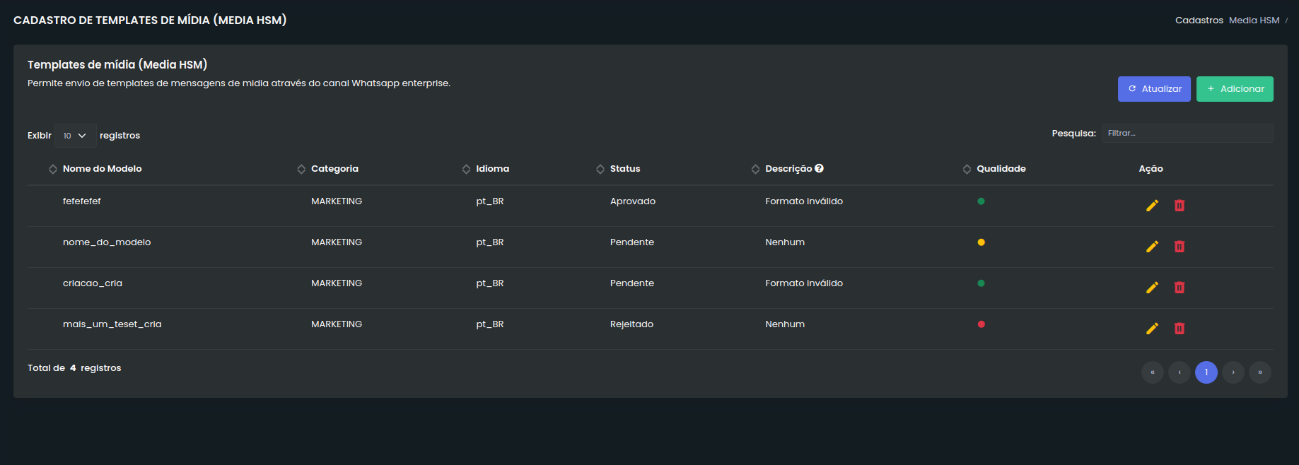Sort by Categoria column
This screenshot has height=465, width=1299.
[x=335, y=169]
